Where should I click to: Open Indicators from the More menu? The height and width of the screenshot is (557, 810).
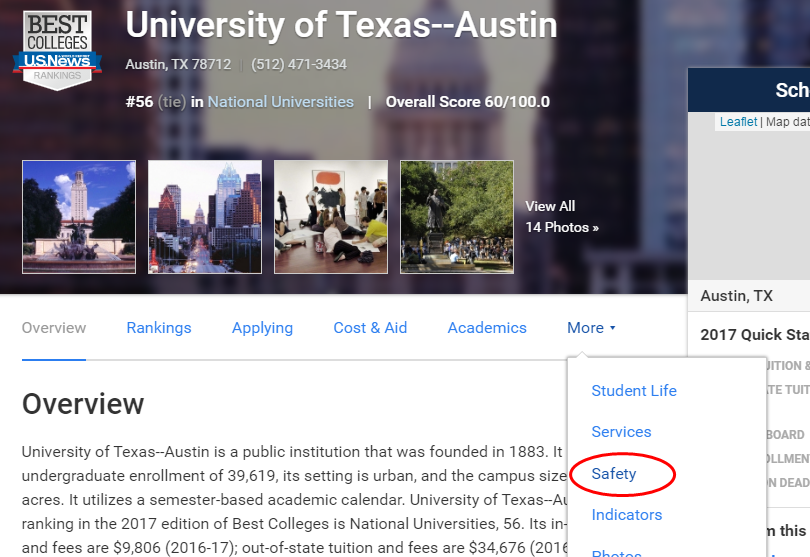(627, 515)
